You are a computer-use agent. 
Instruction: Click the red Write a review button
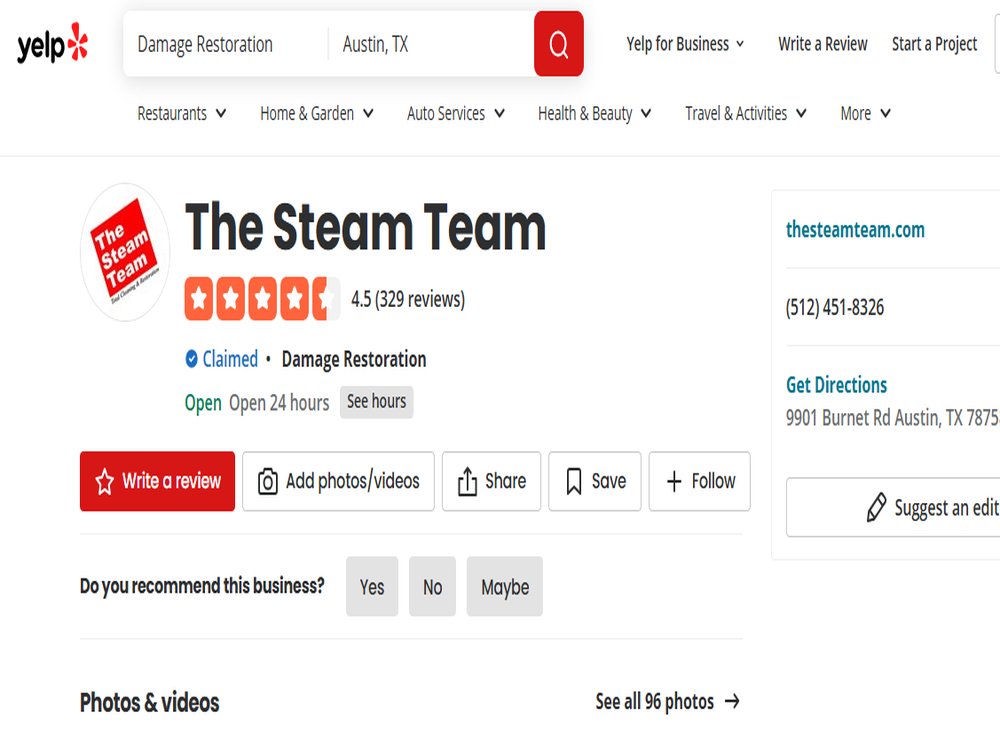tap(158, 482)
